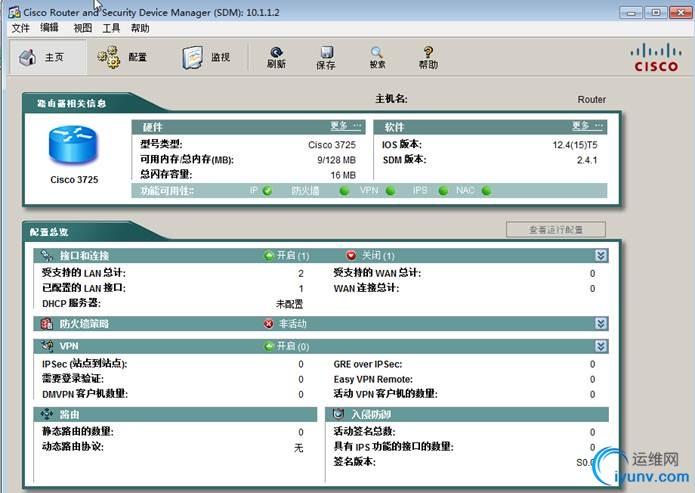Open the 工具 menu
This screenshot has height=493, width=695.
(x=111, y=28)
